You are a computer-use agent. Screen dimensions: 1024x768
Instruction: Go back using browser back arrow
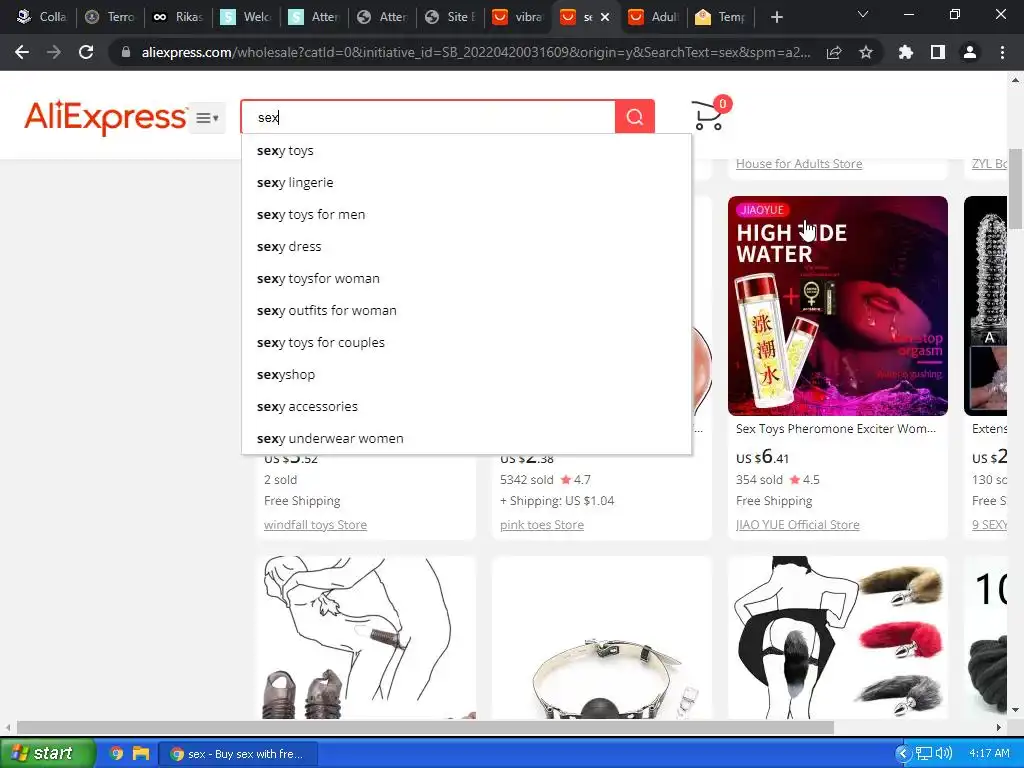(x=22, y=52)
